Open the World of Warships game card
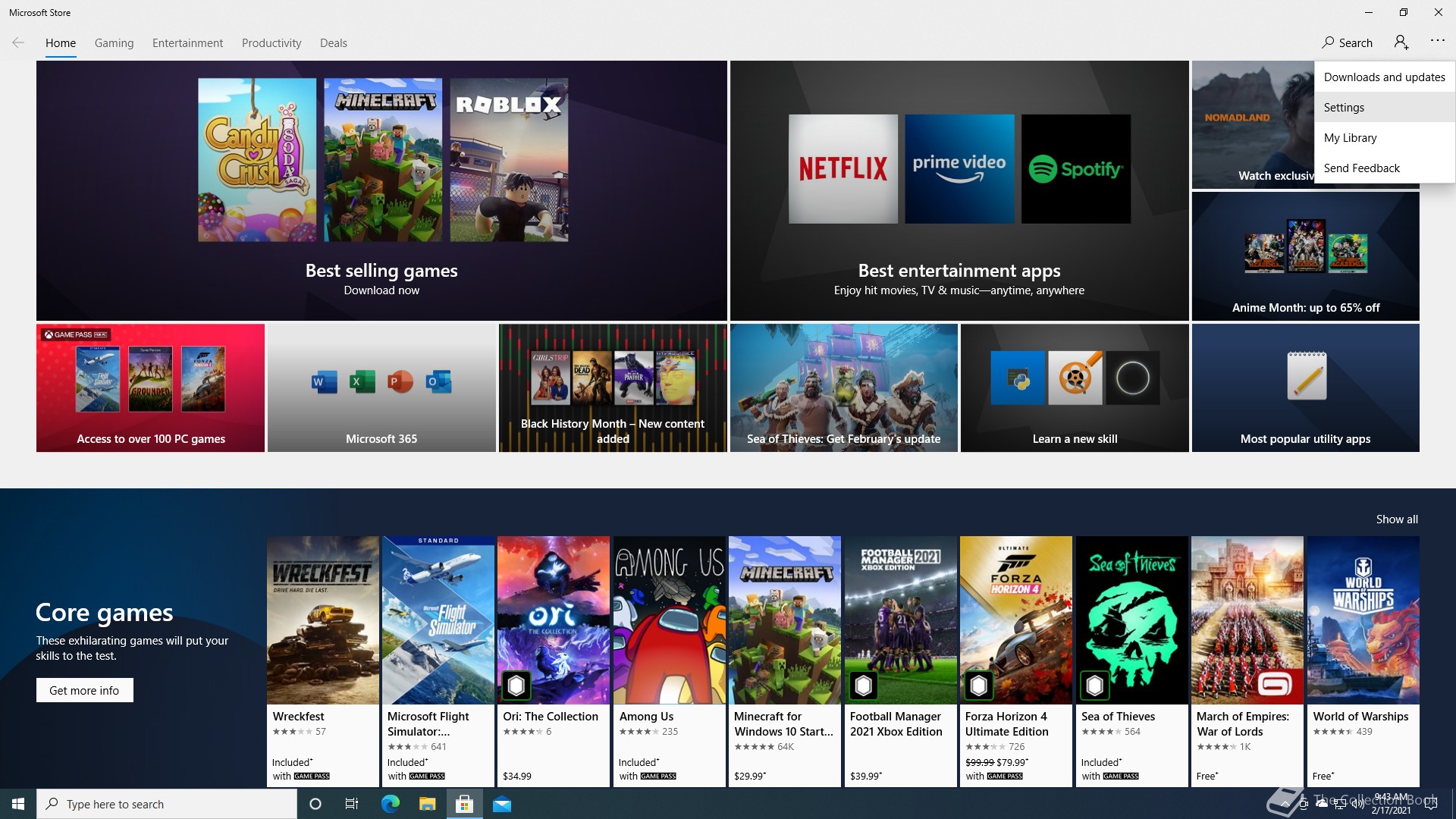Screen dimensions: 1456x819 (x=1363, y=661)
